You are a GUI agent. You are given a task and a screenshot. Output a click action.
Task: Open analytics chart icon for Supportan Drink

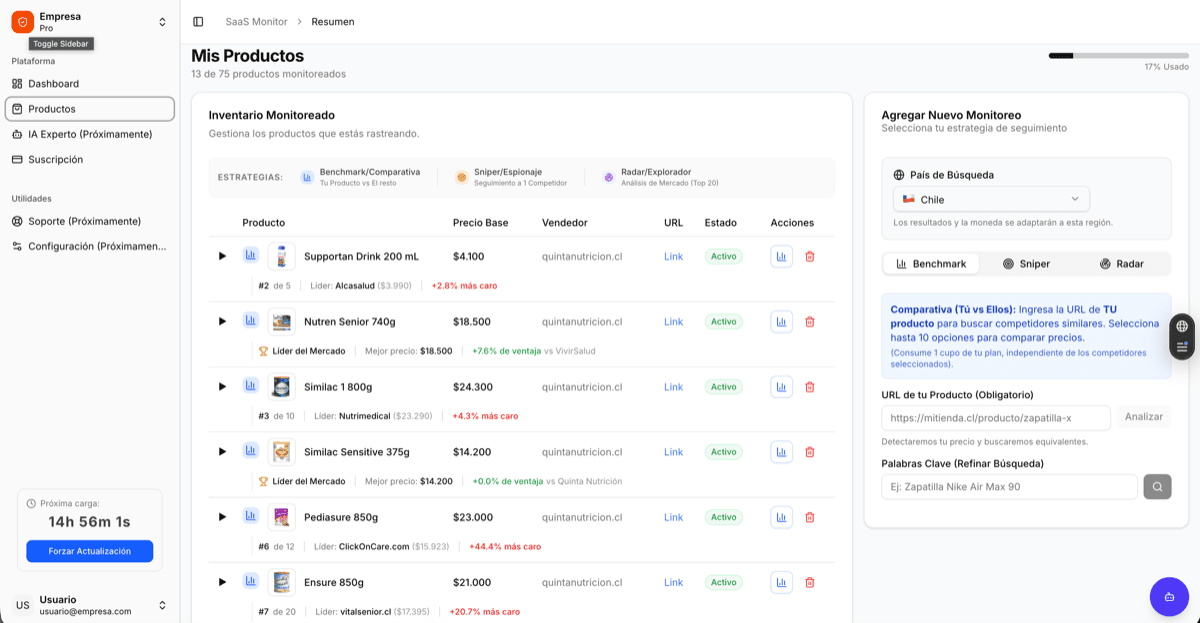point(251,255)
